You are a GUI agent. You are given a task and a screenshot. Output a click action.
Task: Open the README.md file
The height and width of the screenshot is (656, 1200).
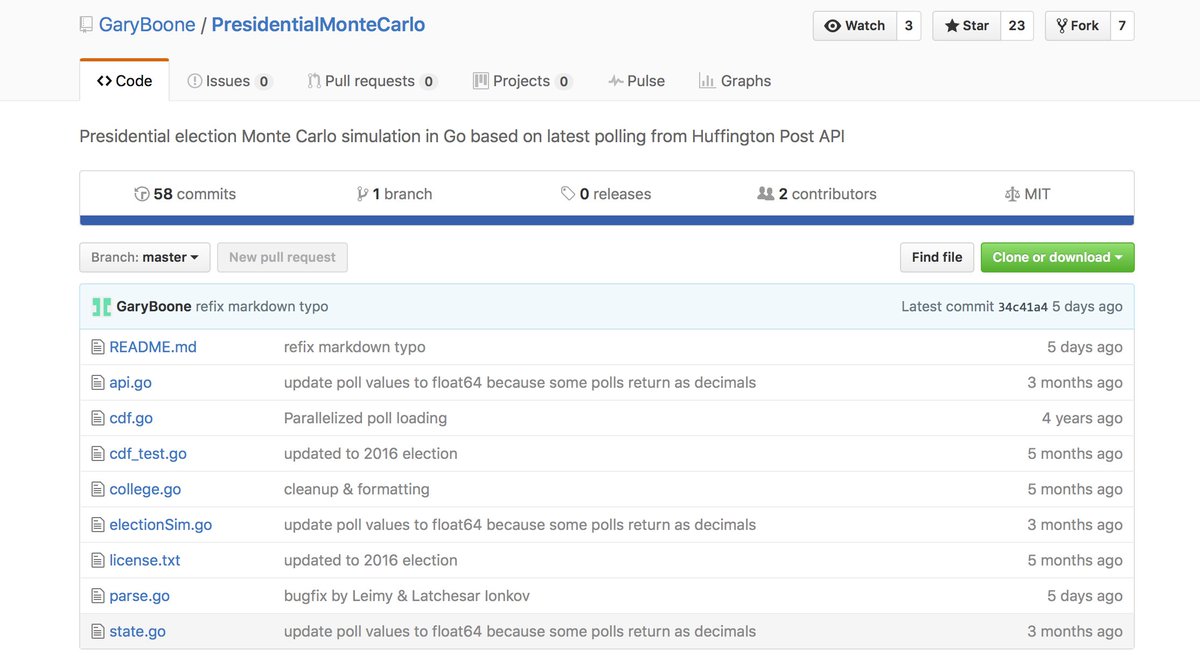coord(153,347)
